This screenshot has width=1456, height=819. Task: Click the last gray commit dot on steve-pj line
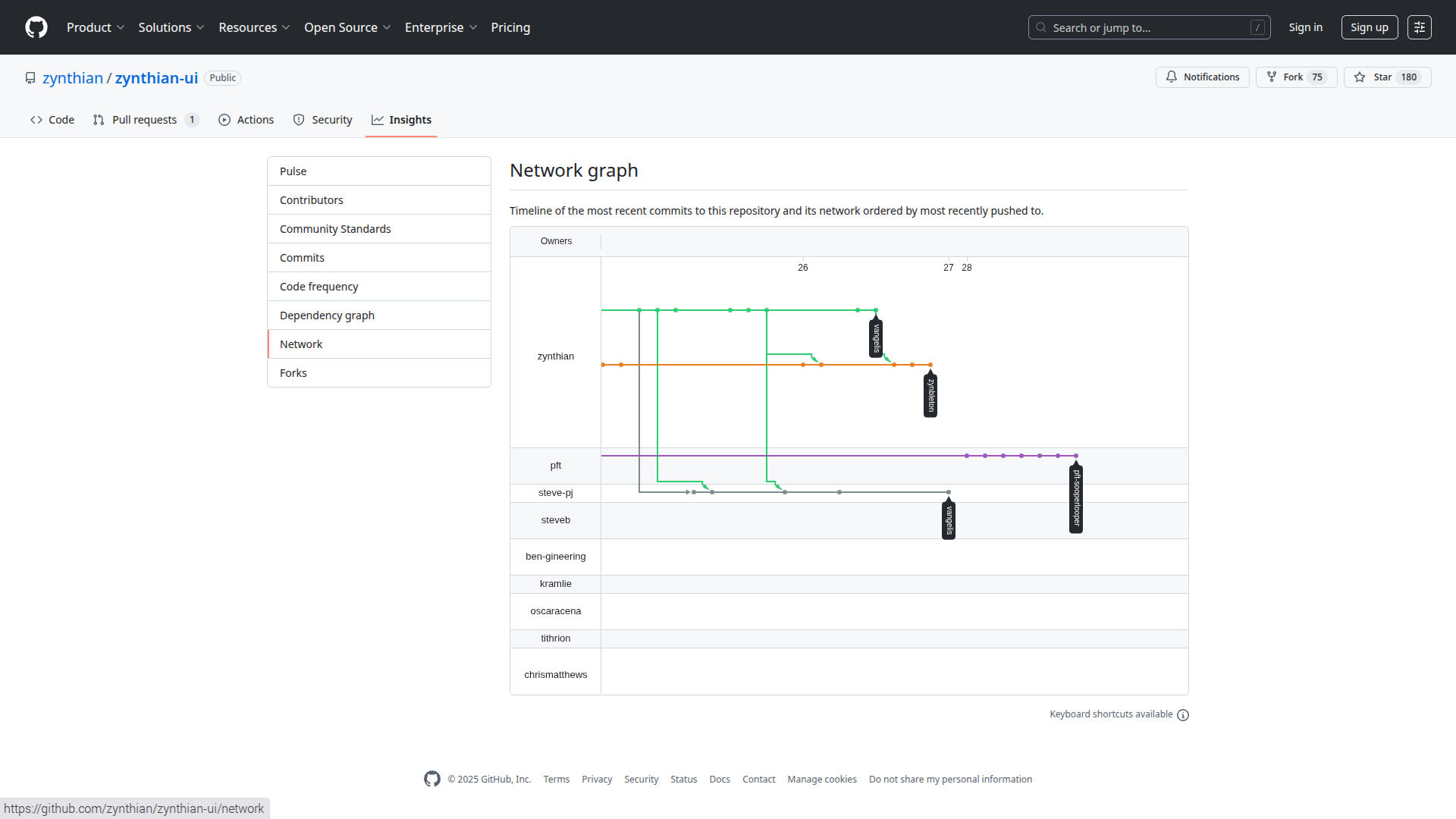tap(949, 492)
